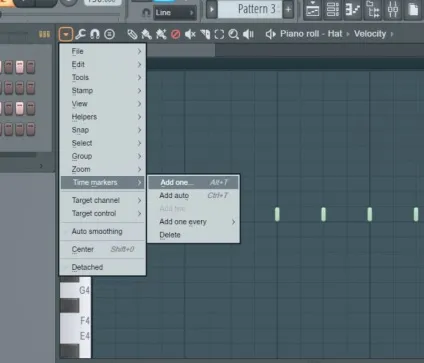The height and width of the screenshot is (363, 424).
Task: Expand the Stamp submenu
Action: click(103, 91)
